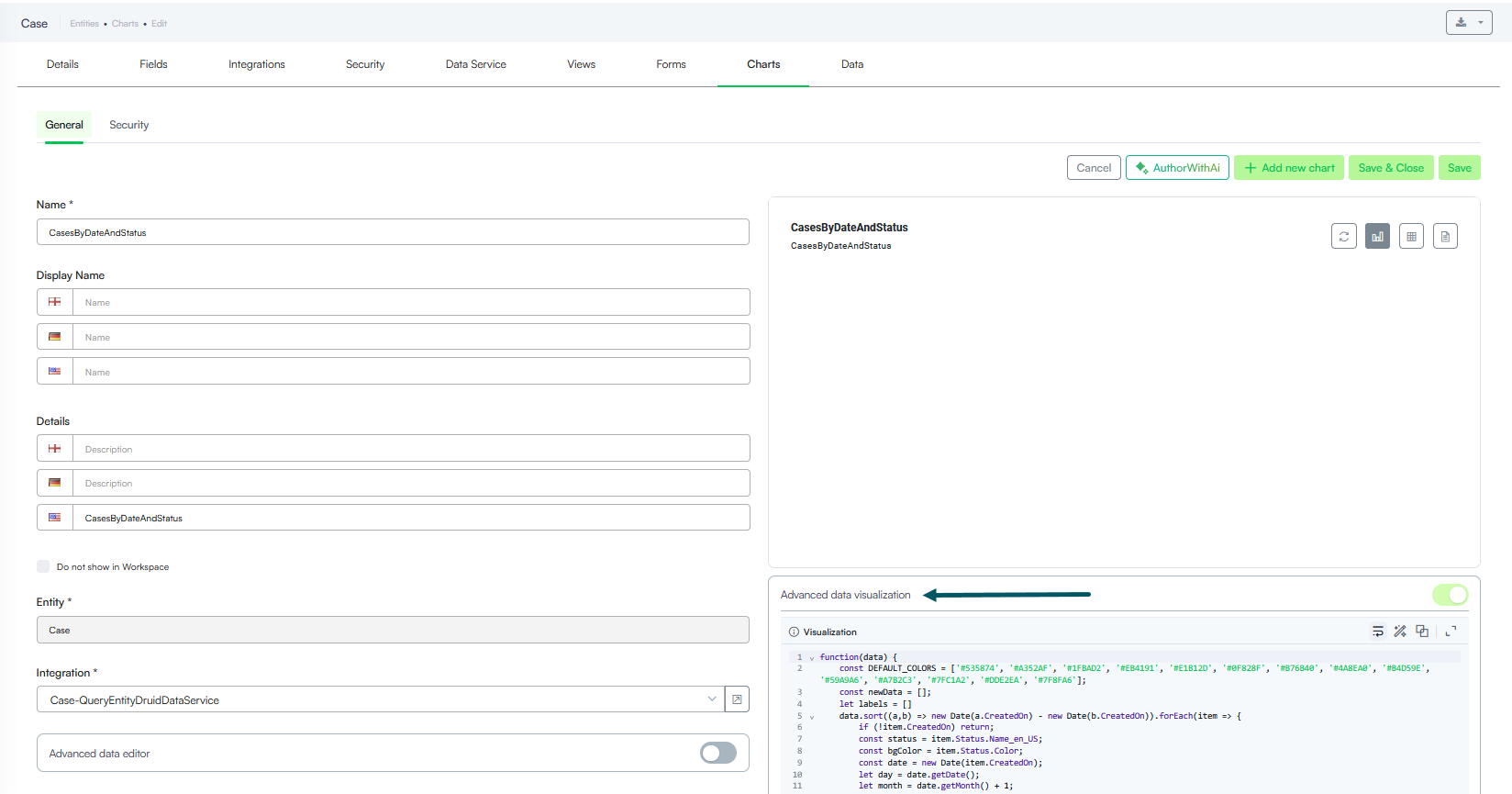This screenshot has width=1512, height=794.
Task: Open the top Security tab
Action: (365, 64)
